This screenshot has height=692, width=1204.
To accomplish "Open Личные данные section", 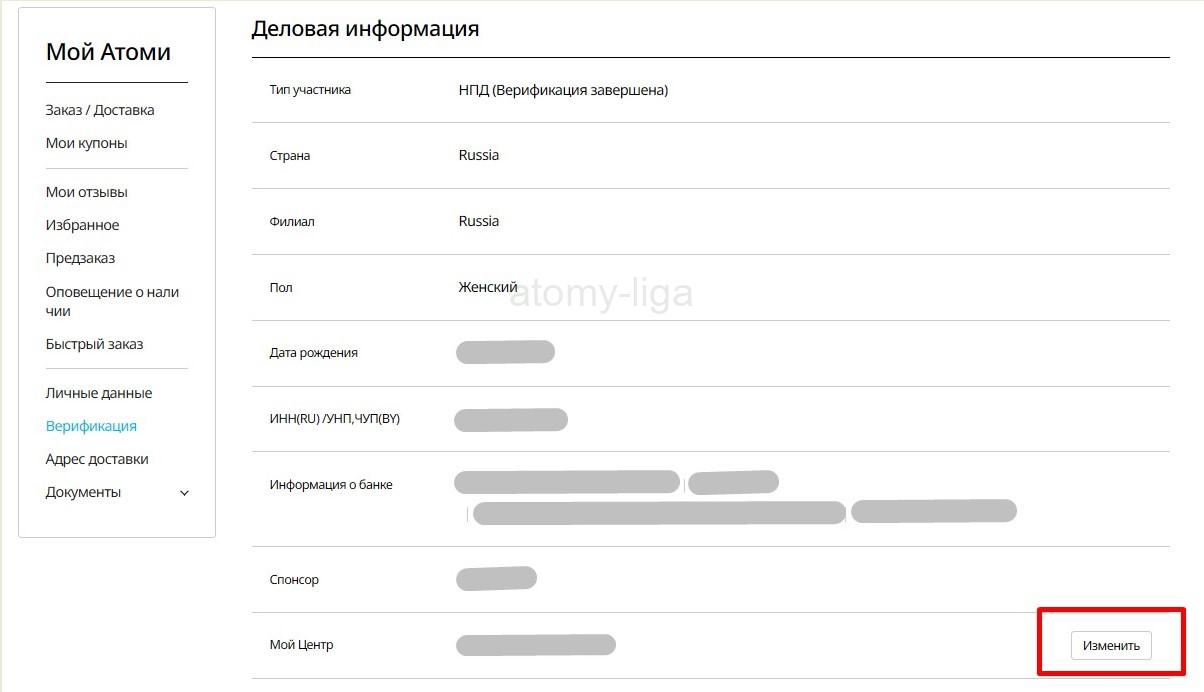I will [99, 393].
